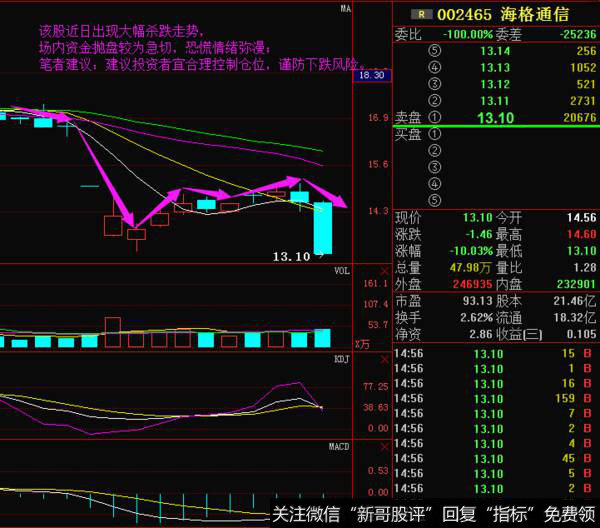Close the VOL indicator panel with its X

pyautogui.click(x=385, y=271)
